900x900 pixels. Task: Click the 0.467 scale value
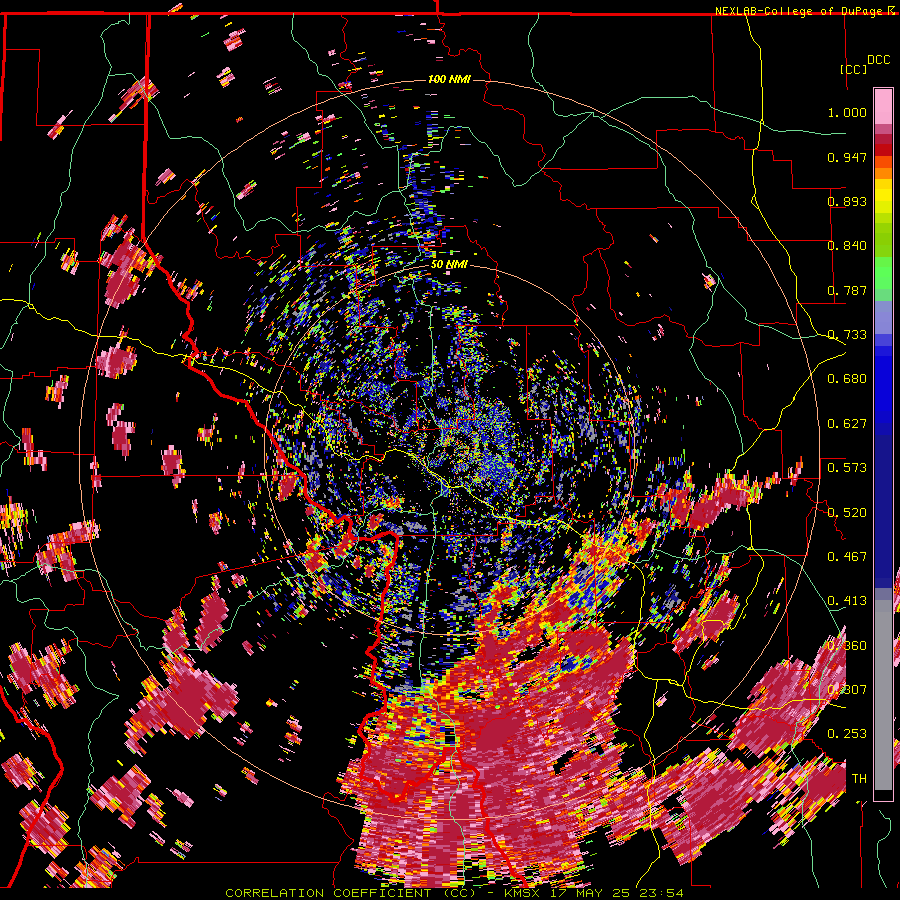pyautogui.click(x=847, y=557)
